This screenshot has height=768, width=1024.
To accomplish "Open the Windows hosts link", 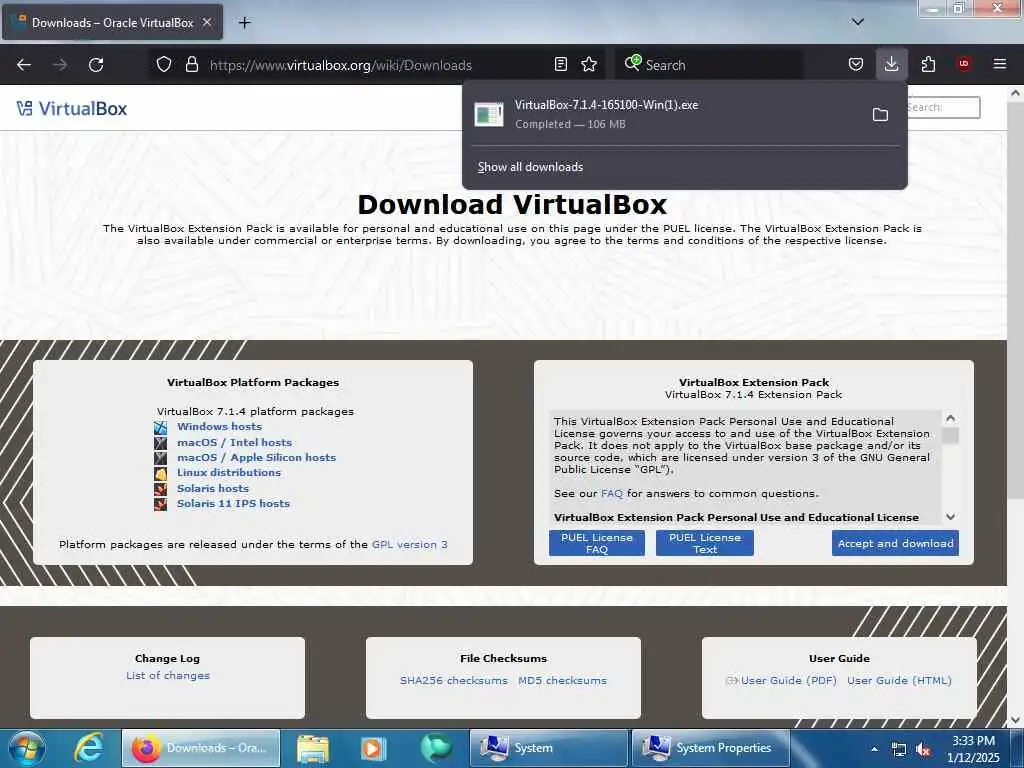I will 219,426.
